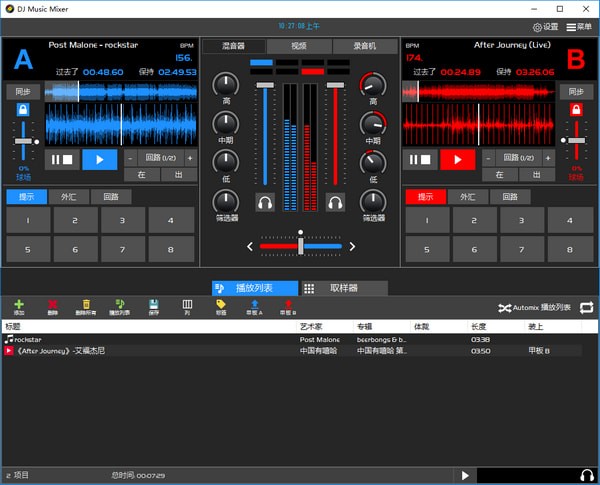Switch to the 视频 tab
The width and height of the screenshot is (600, 485).
pos(299,46)
